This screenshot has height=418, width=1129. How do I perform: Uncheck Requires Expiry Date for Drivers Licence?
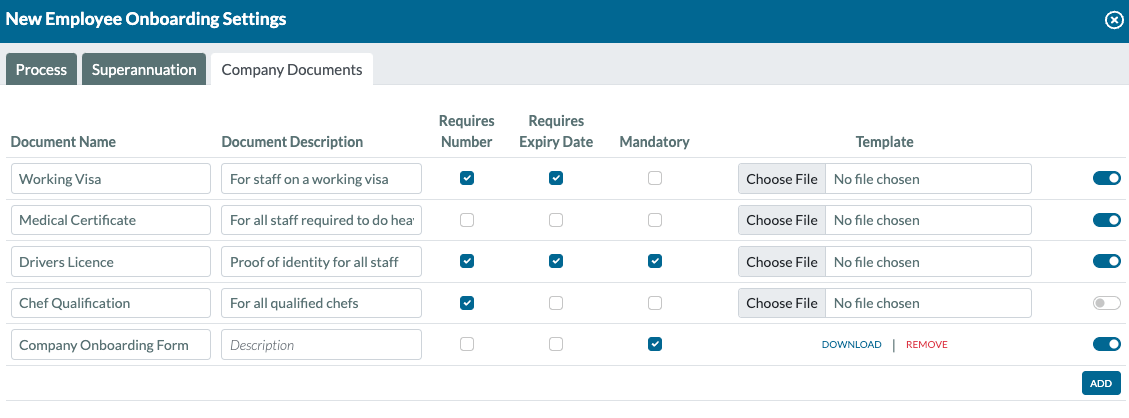click(x=556, y=261)
